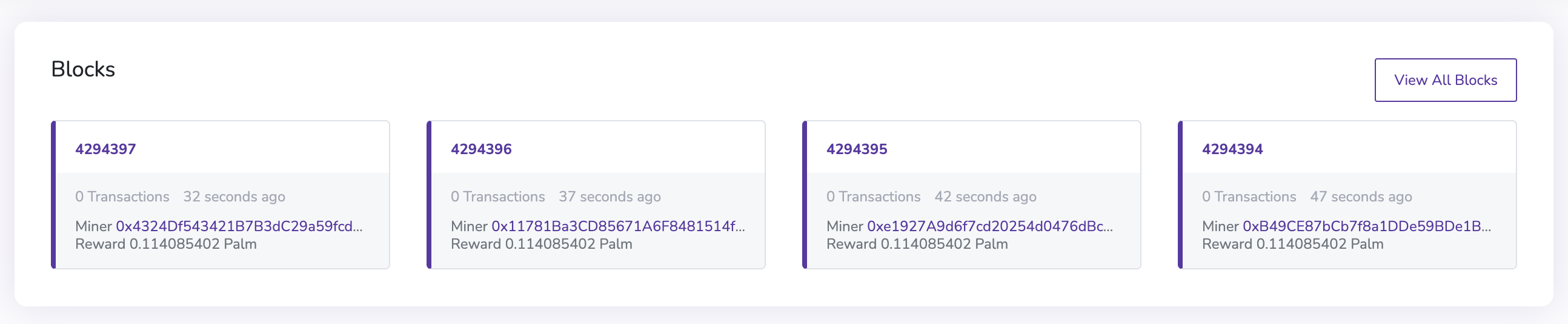Click 0 Transactions on block 4294396 card

coord(498,197)
